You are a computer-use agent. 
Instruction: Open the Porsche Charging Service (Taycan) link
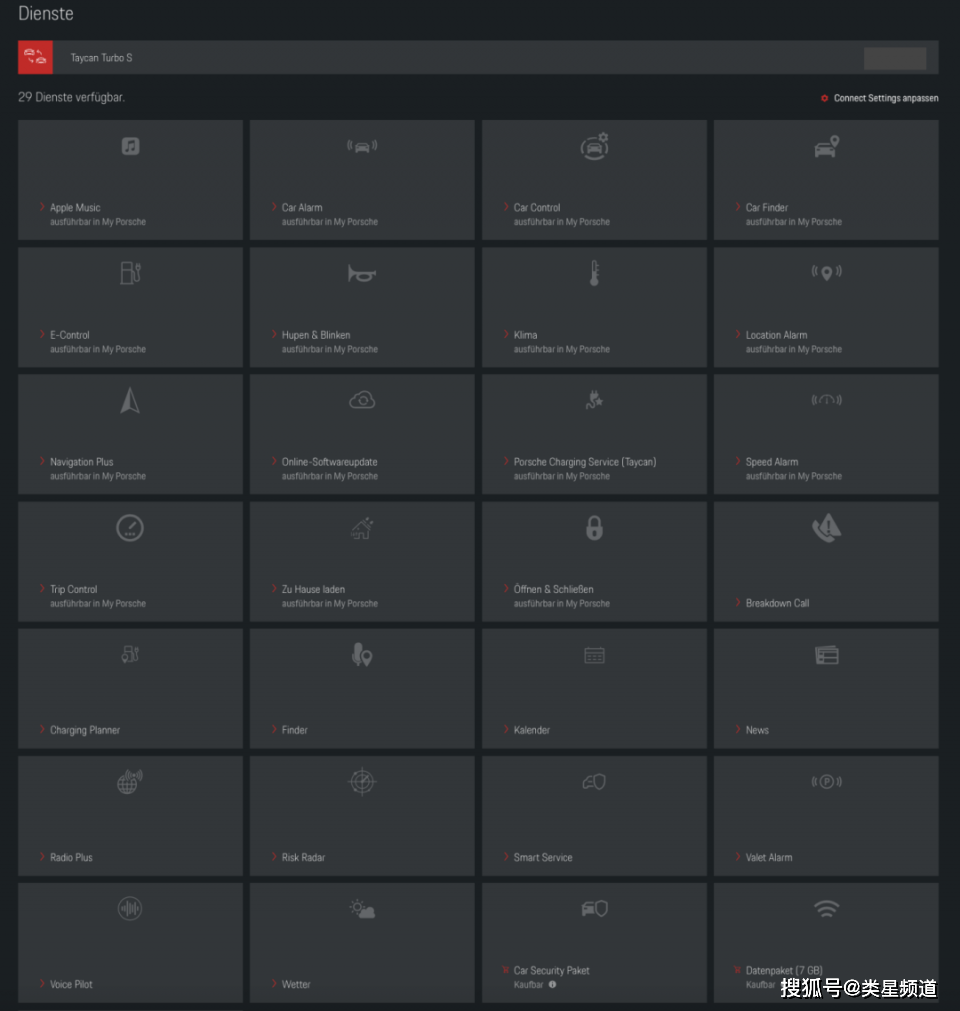585,462
